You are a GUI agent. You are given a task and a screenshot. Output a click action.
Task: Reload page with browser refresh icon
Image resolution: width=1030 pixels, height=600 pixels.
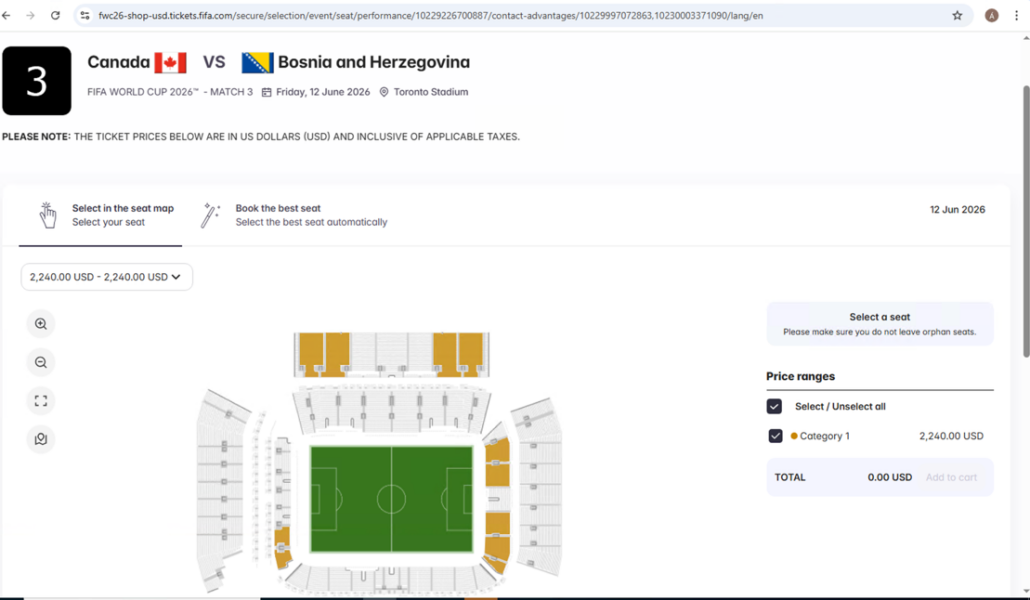tap(55, 15)
